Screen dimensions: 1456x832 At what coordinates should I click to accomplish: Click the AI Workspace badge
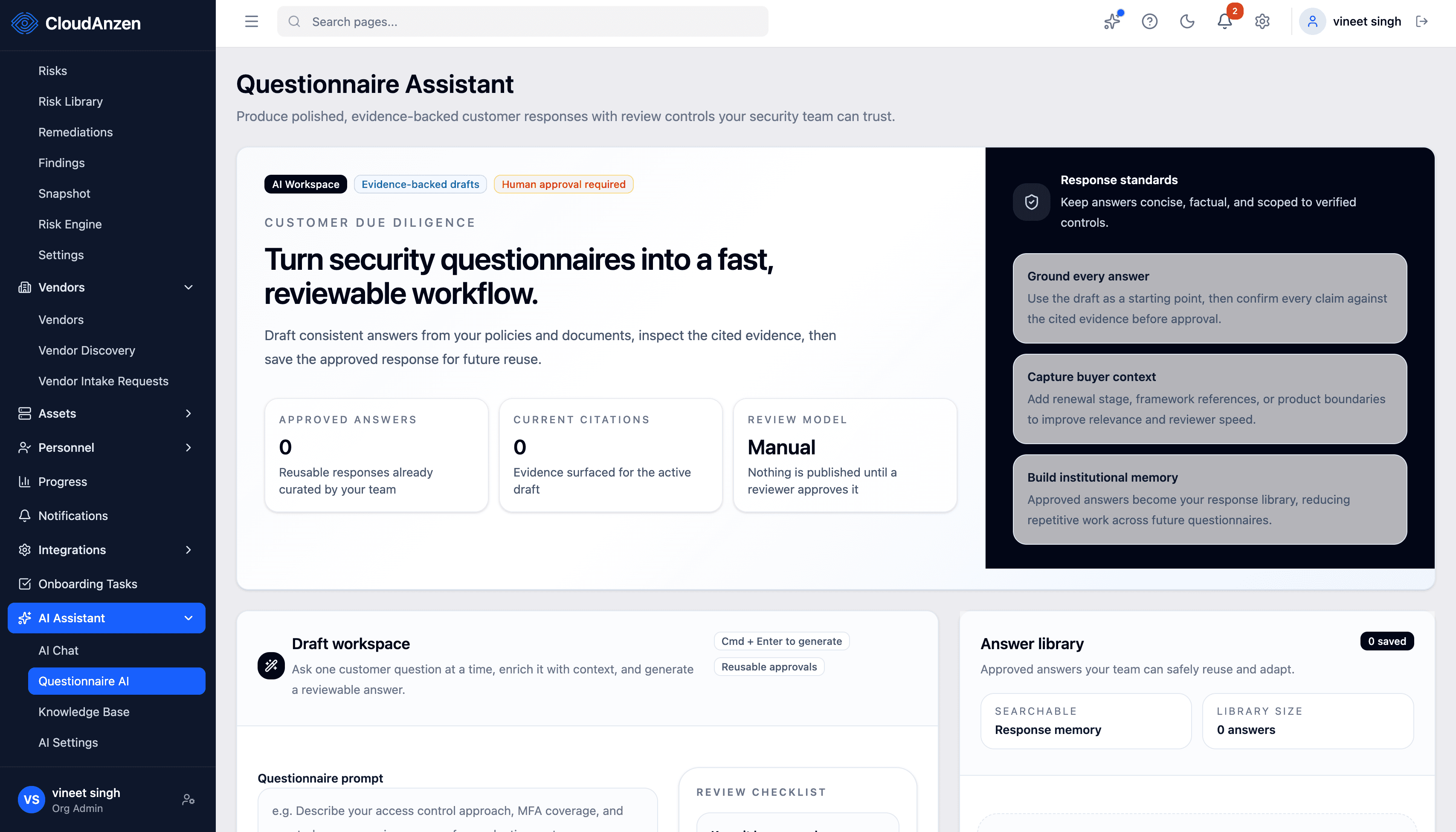pyautogui.click(x=305, y=184)
